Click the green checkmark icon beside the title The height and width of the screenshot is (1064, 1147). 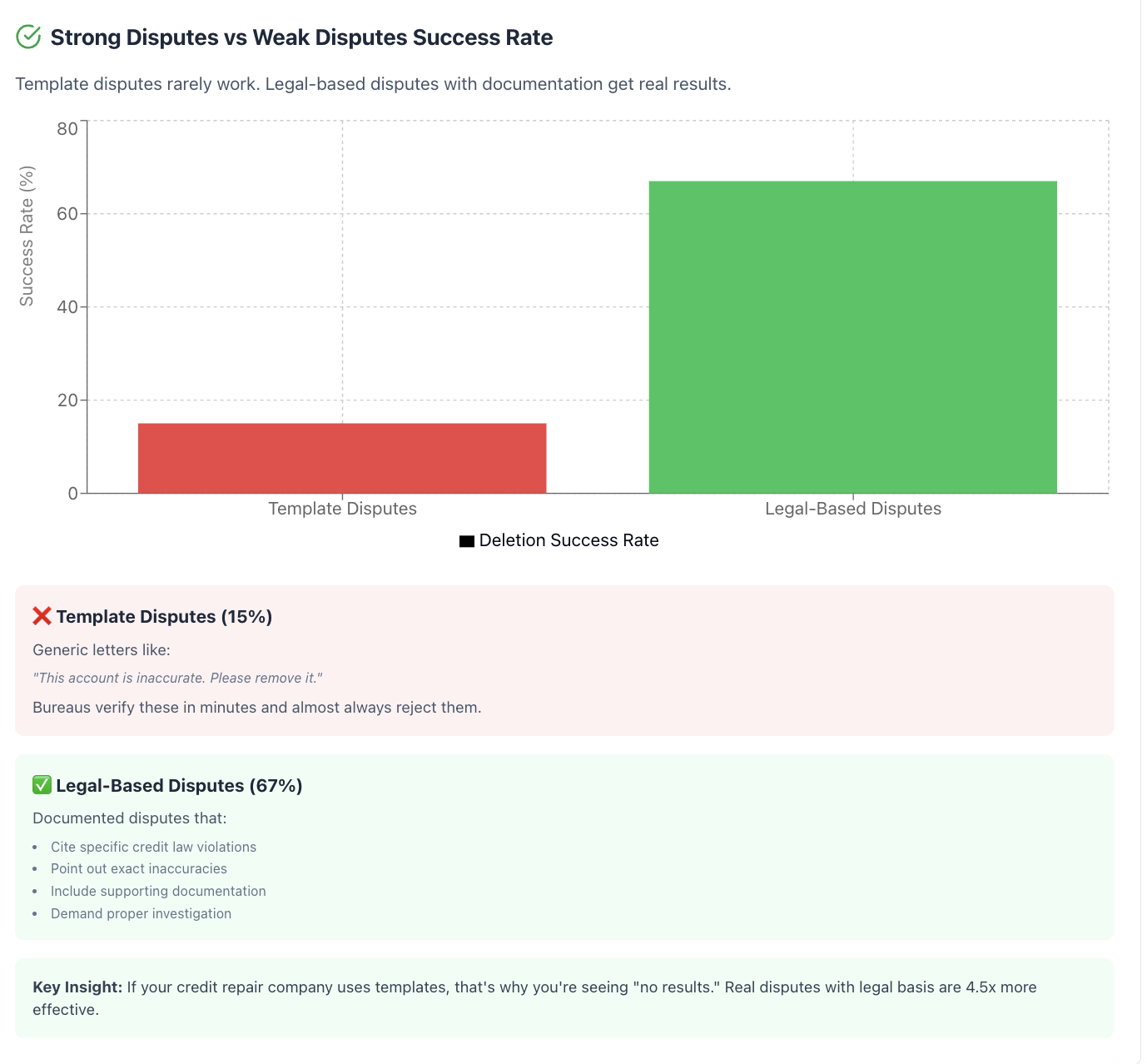click(x=28, y=37)
